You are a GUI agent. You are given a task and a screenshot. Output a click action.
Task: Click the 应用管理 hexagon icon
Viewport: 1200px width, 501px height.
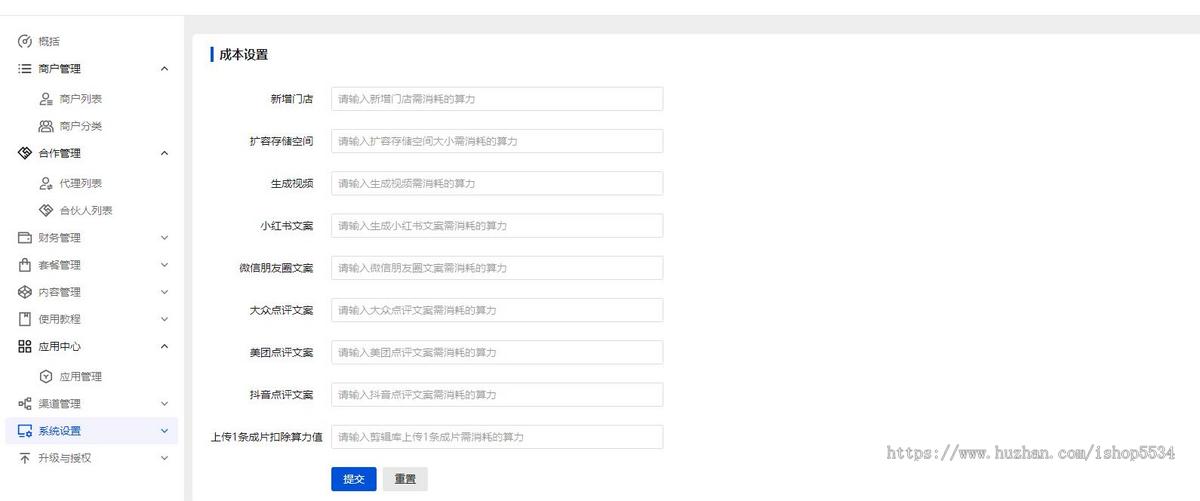[x=46, y=376]
